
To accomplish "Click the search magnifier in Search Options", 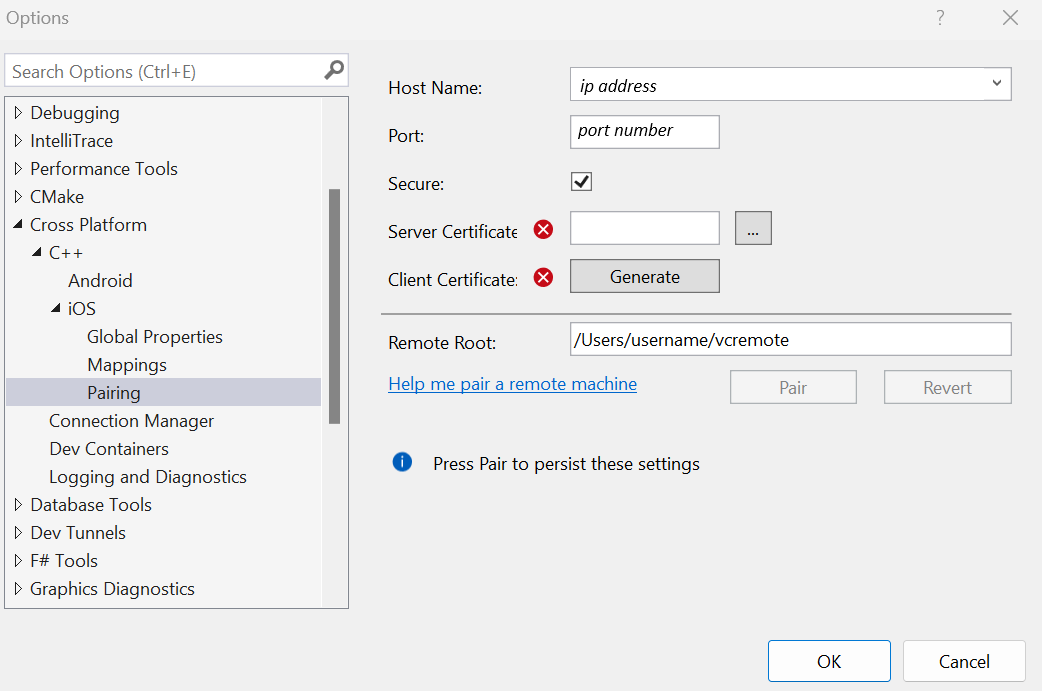I will click(x=333, y=70).
